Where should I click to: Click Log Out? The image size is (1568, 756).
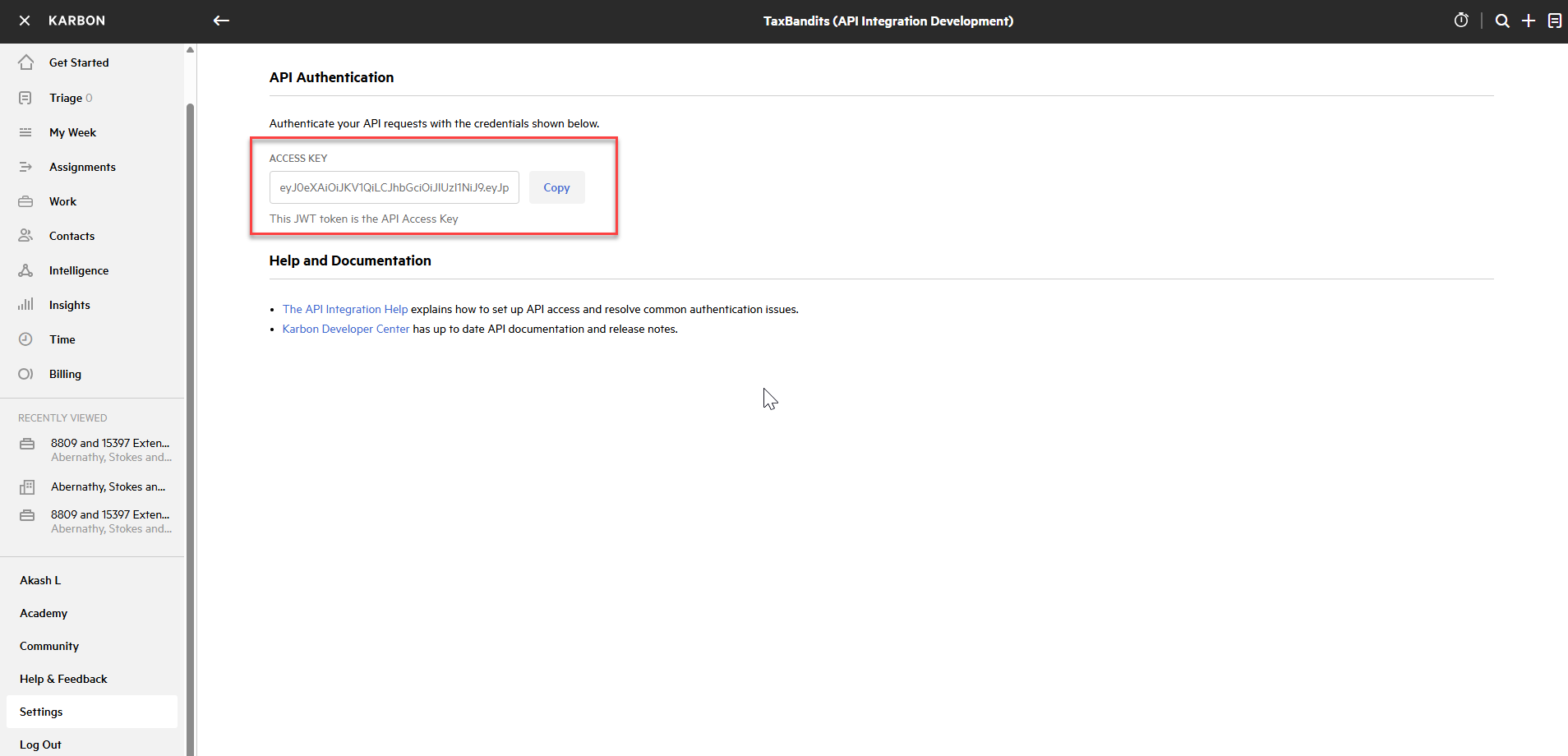40,744
